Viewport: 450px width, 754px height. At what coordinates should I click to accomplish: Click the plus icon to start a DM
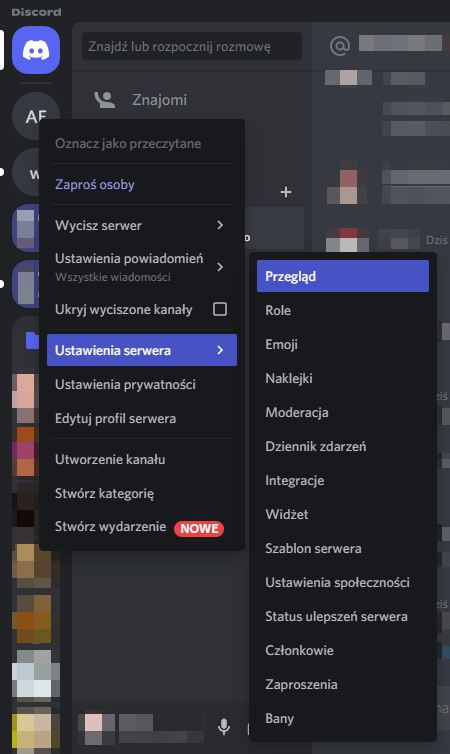point(286,192)
